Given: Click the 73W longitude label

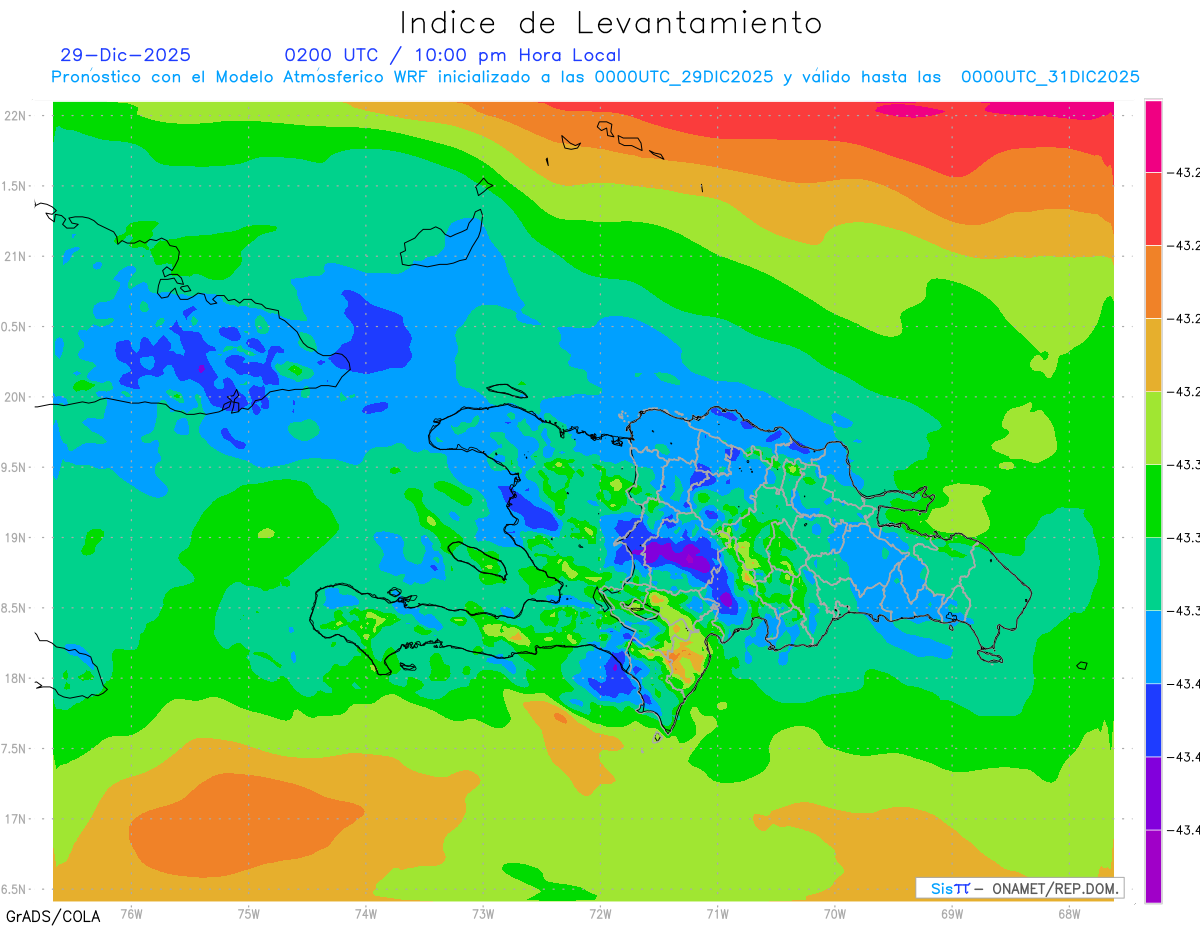Looking at the screenshot, I should [x=483, y=914].
